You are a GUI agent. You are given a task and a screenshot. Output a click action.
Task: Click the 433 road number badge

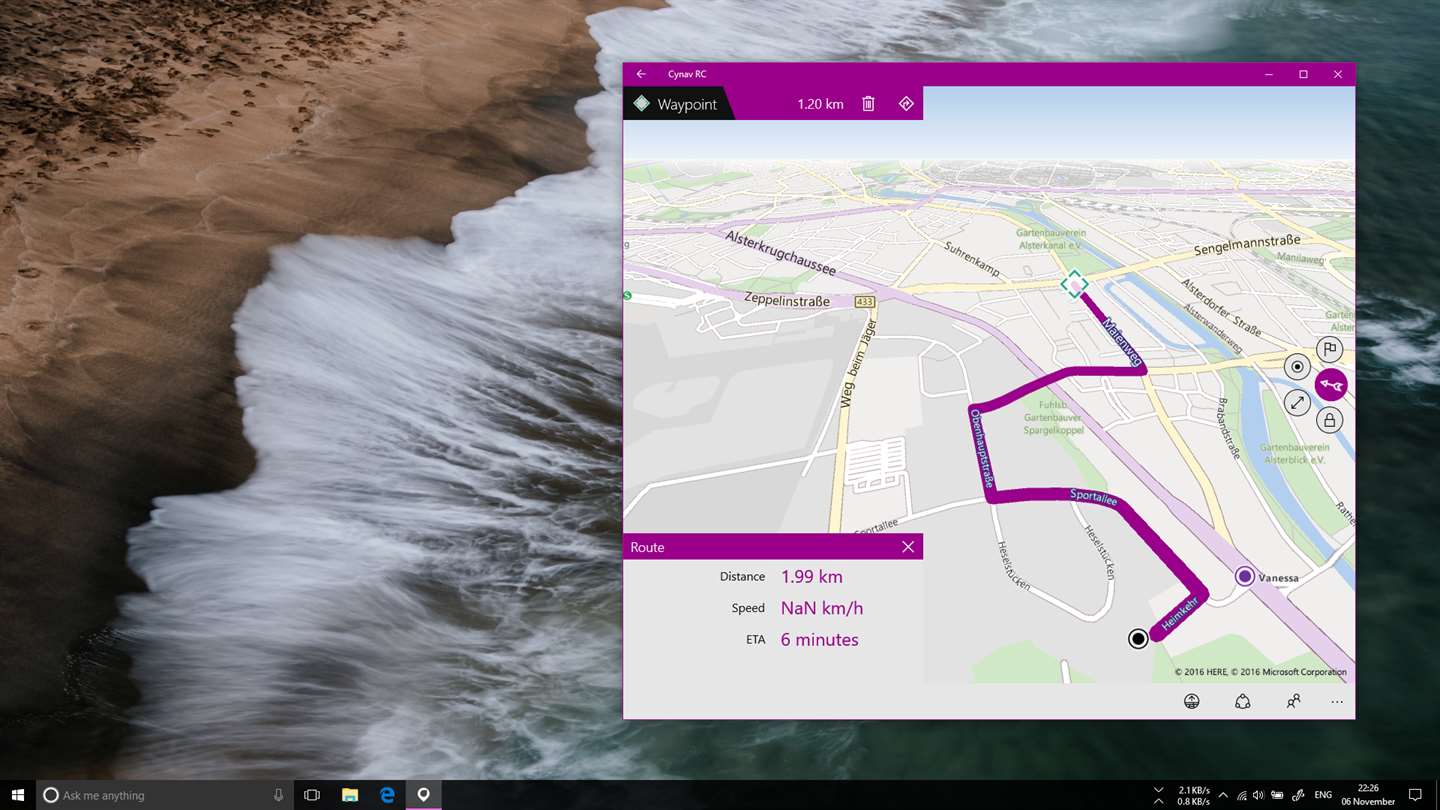[864, 301]
